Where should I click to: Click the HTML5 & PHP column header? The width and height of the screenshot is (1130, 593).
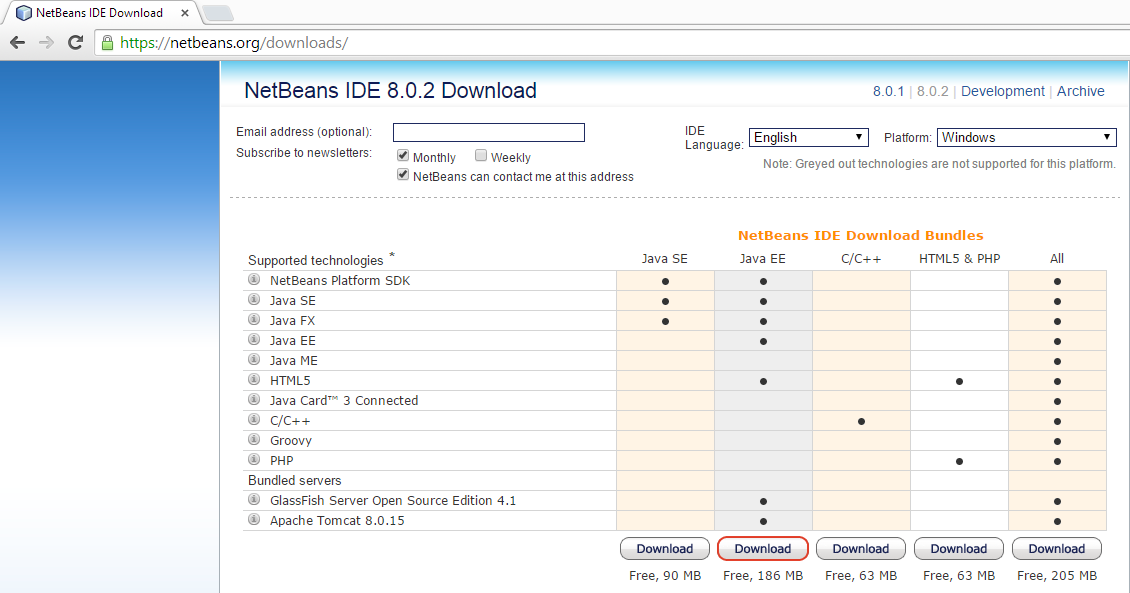[x=959, y=259]
